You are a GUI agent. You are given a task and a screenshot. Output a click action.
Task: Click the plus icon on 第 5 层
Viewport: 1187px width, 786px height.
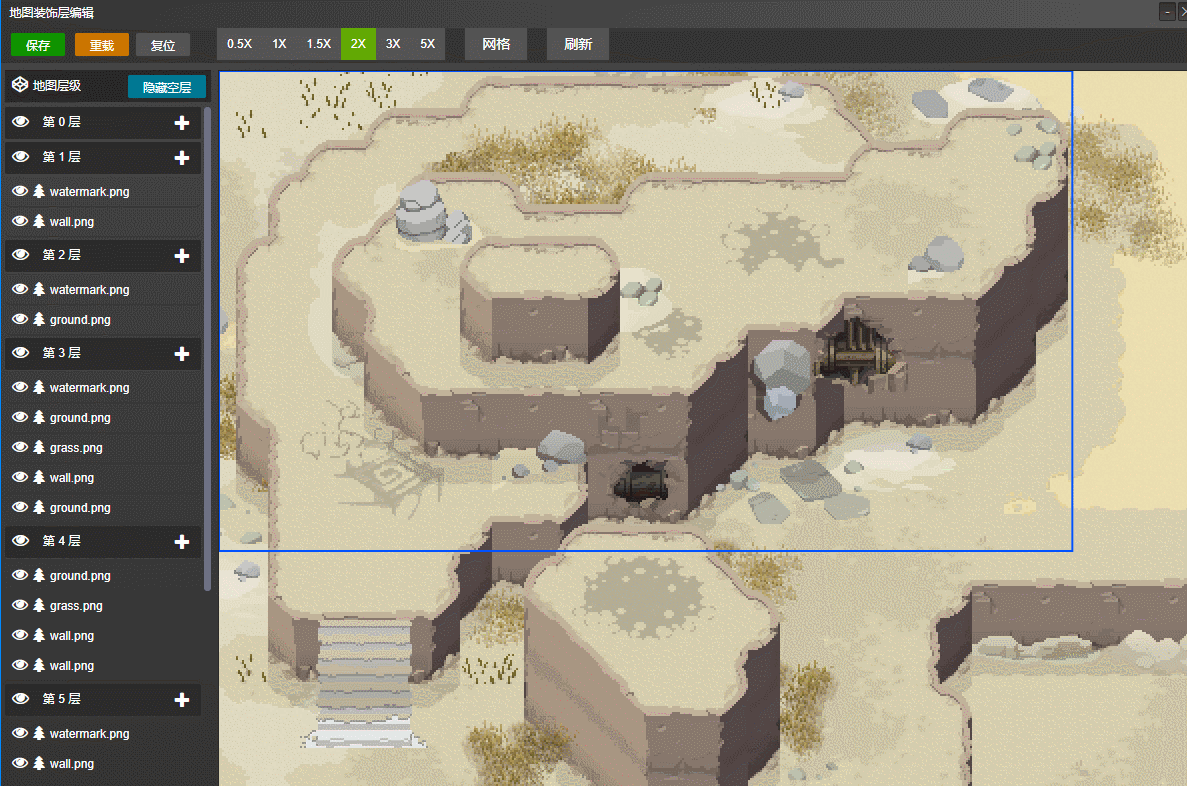pos(182,700)
